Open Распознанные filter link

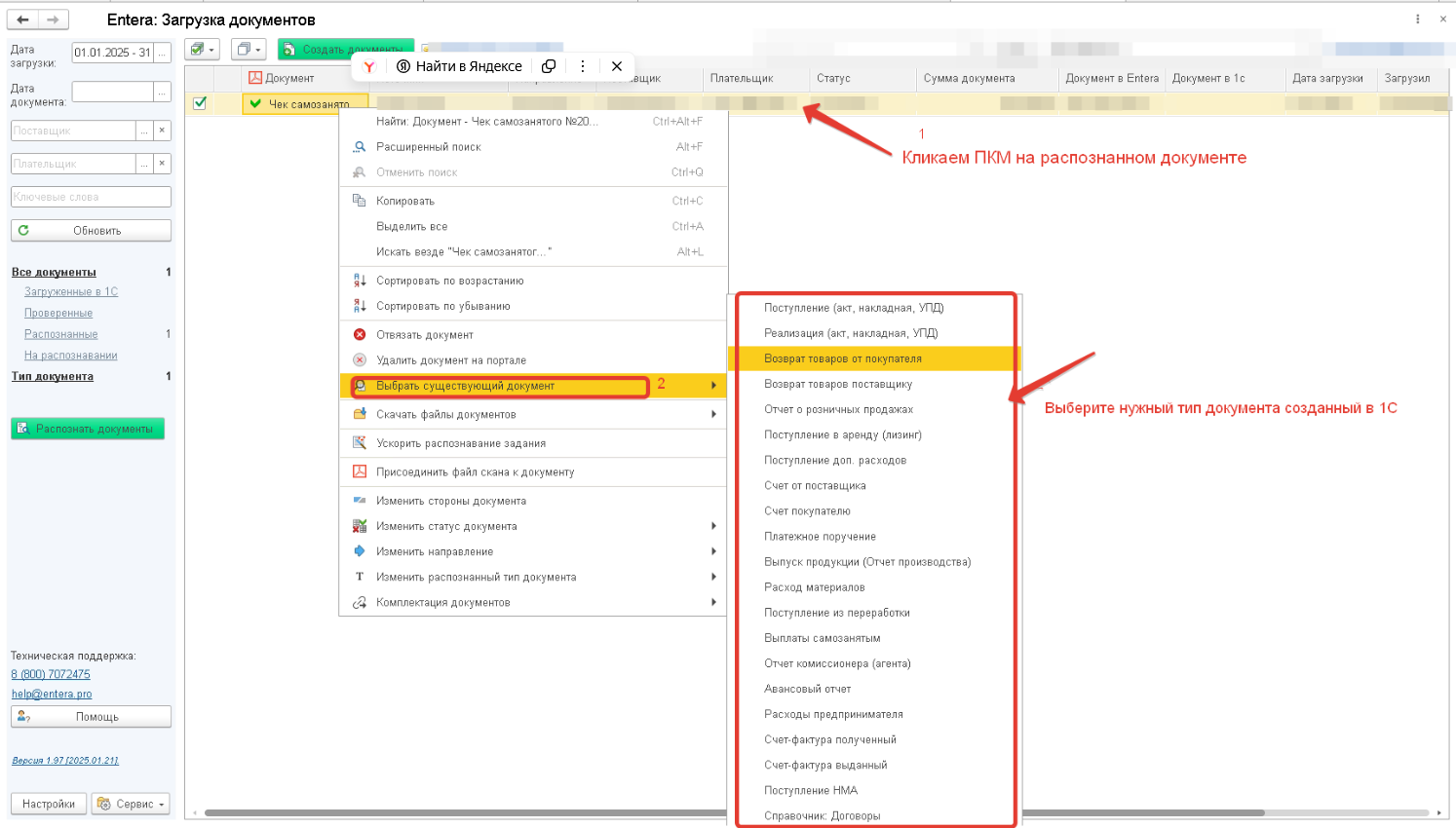[60, 334]
